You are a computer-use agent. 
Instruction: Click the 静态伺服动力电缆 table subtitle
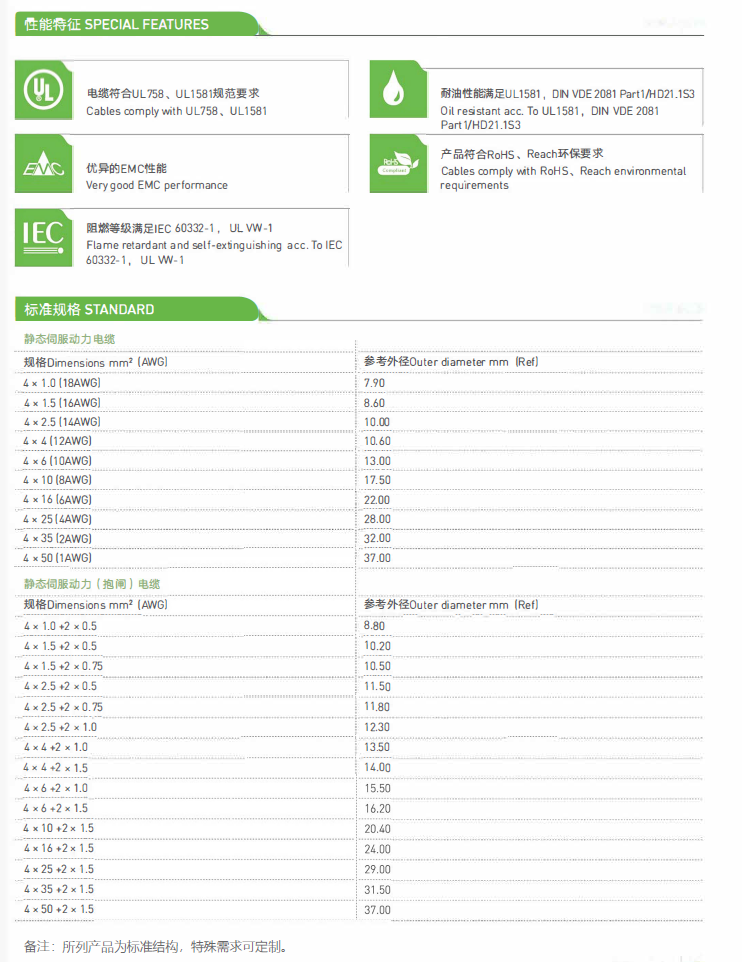[x=70, y=340]
